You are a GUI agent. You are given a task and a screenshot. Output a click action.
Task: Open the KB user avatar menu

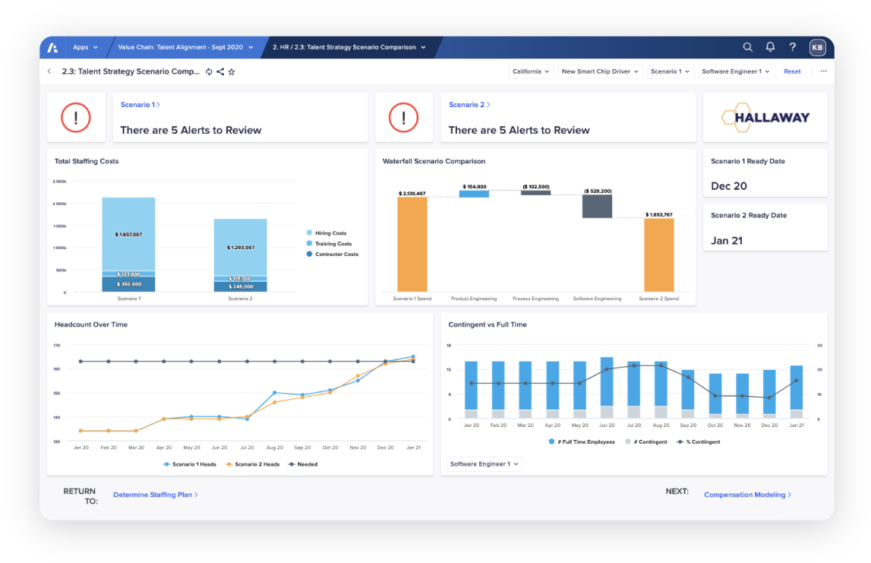(817, 47)
